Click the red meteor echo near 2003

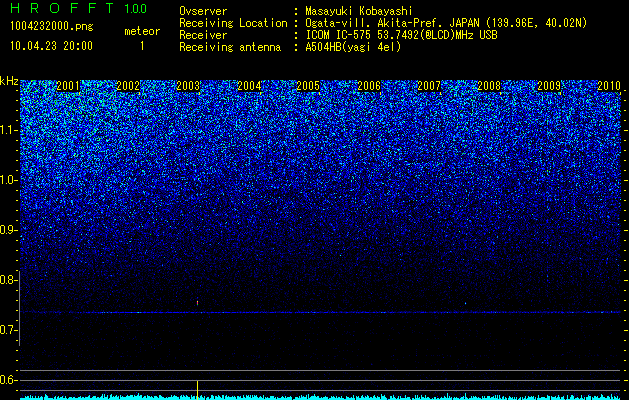197,303
